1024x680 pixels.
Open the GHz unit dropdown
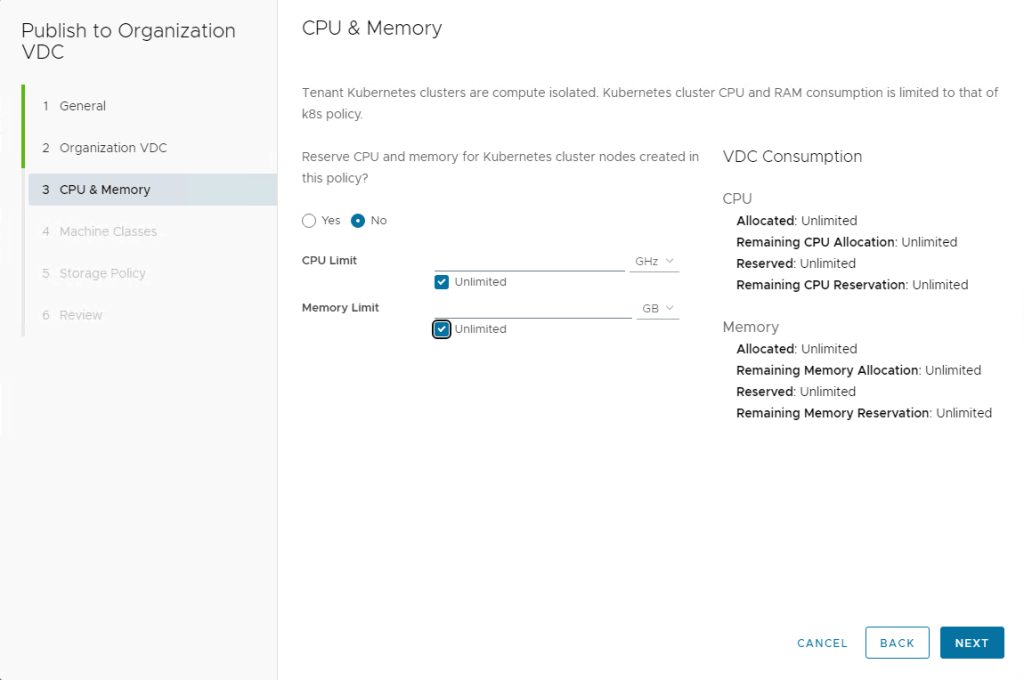(654, 261)
